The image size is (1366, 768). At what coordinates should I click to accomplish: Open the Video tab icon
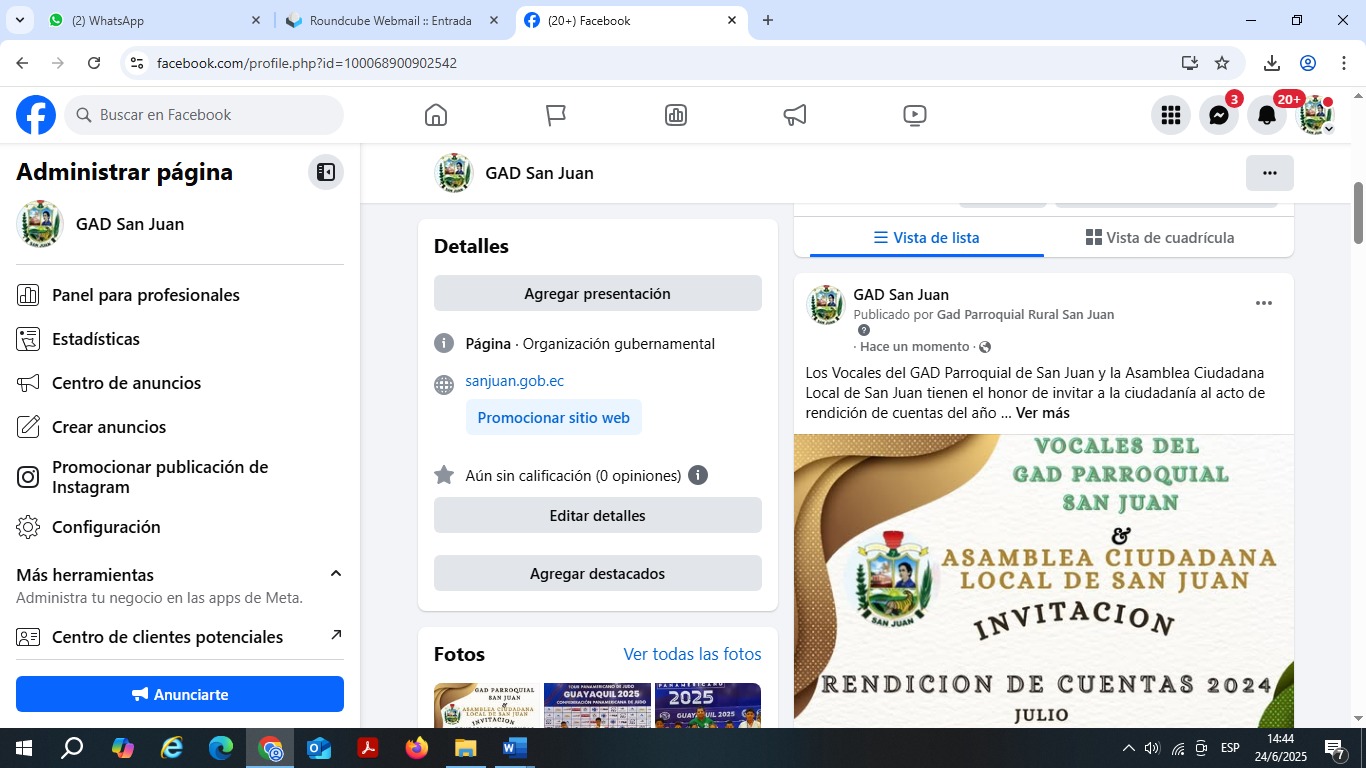(914, 115)
